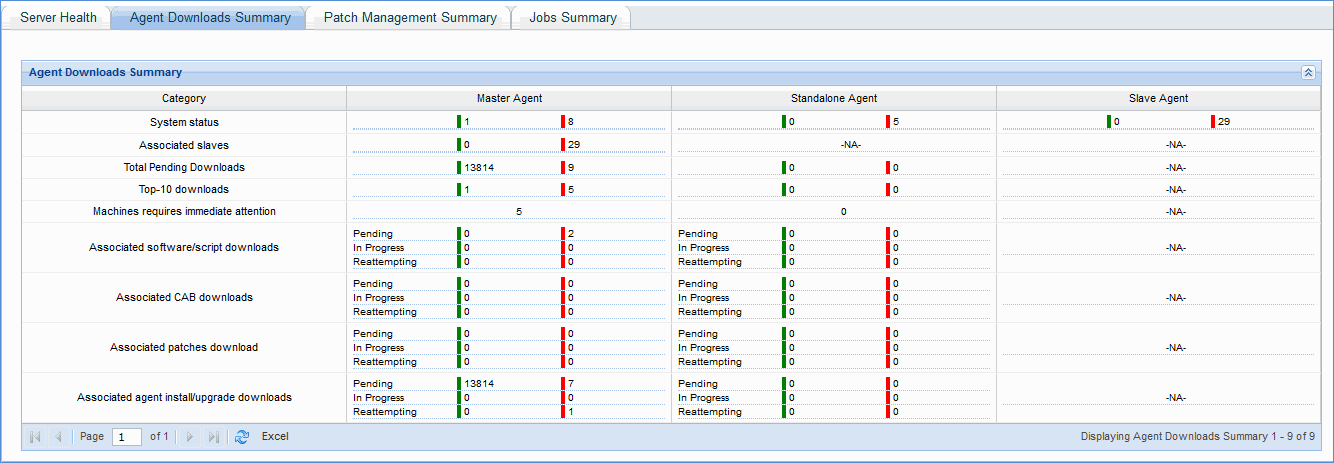Viewport: 1334px width, 463px height.
Task: Go to the previous page
Action: pos(58,437)
